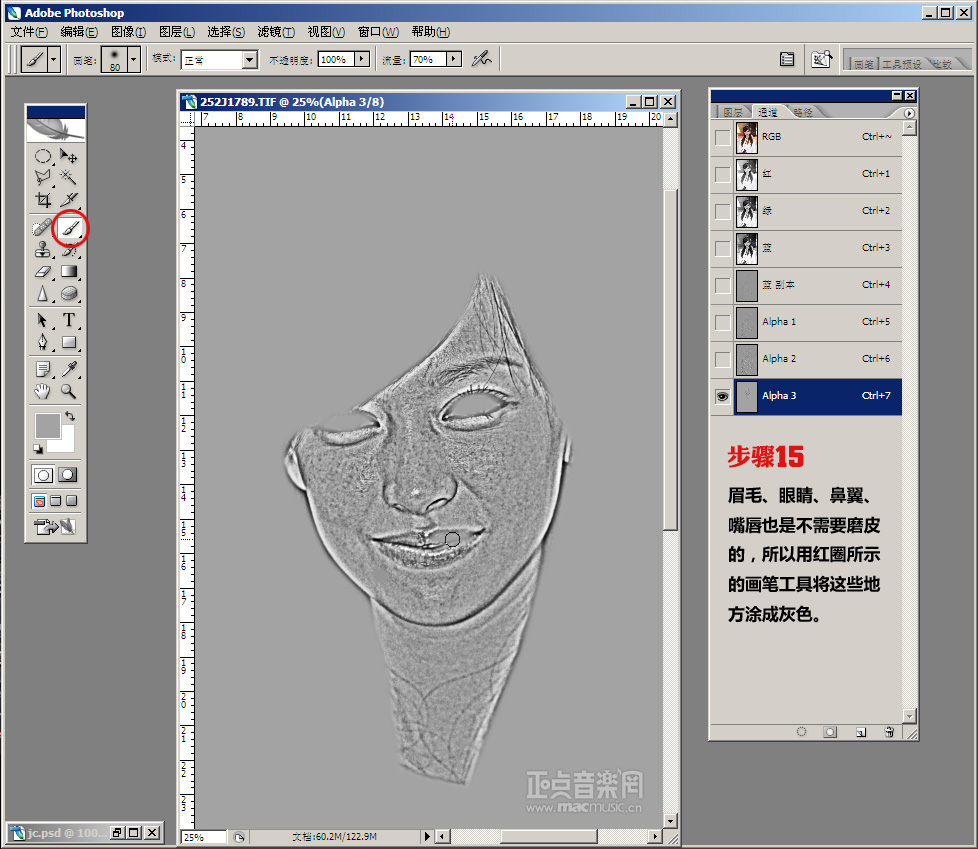Open the brush preset picker arrow
Screen dimensions: 978x849
[x=133, y=60]
